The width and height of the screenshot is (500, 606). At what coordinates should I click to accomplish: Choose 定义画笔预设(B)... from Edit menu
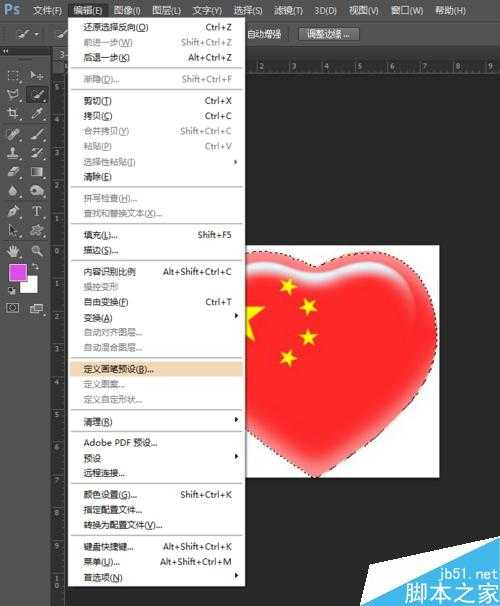[x=156, y=369]
